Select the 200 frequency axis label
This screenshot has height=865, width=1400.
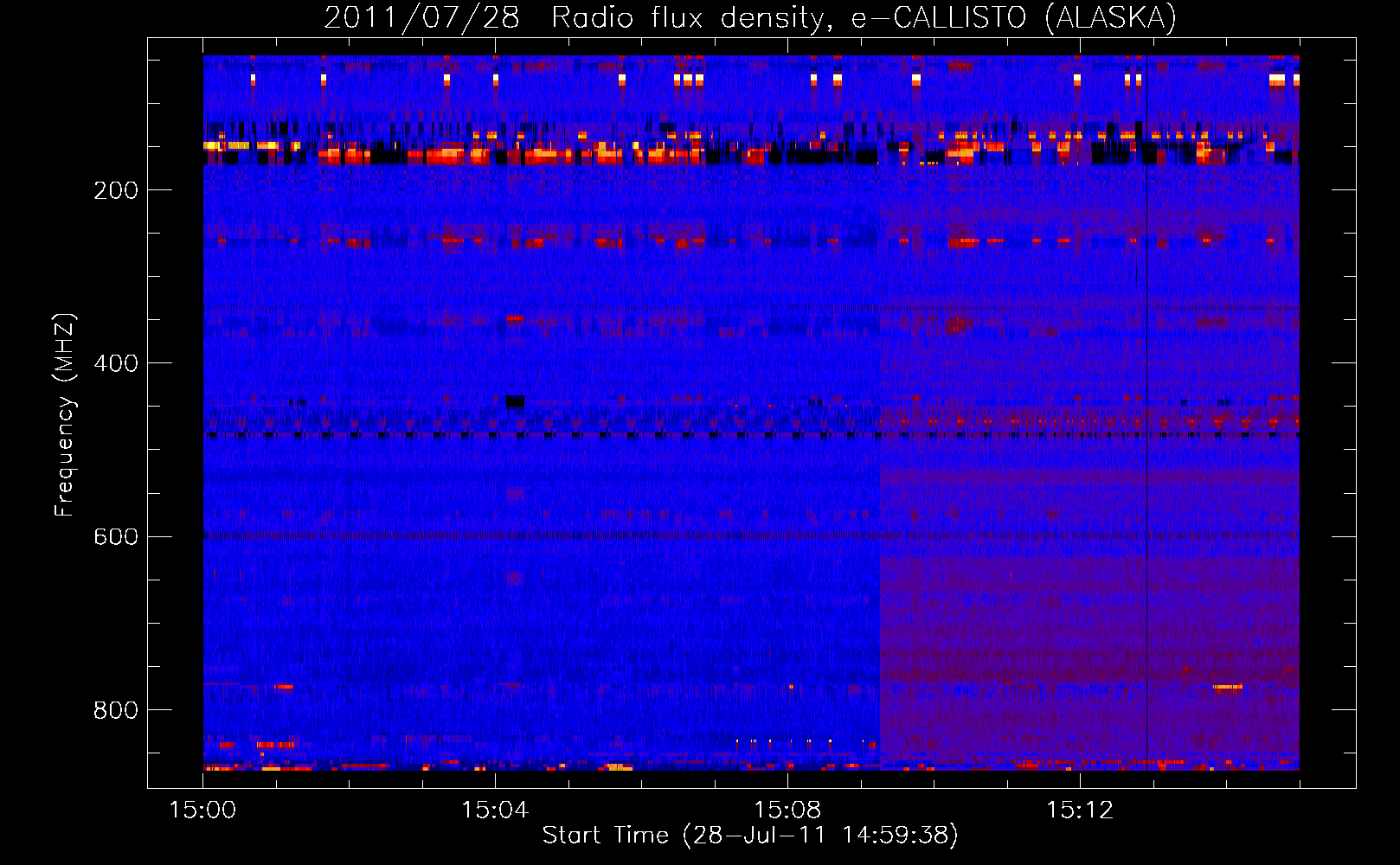(116, 190)
